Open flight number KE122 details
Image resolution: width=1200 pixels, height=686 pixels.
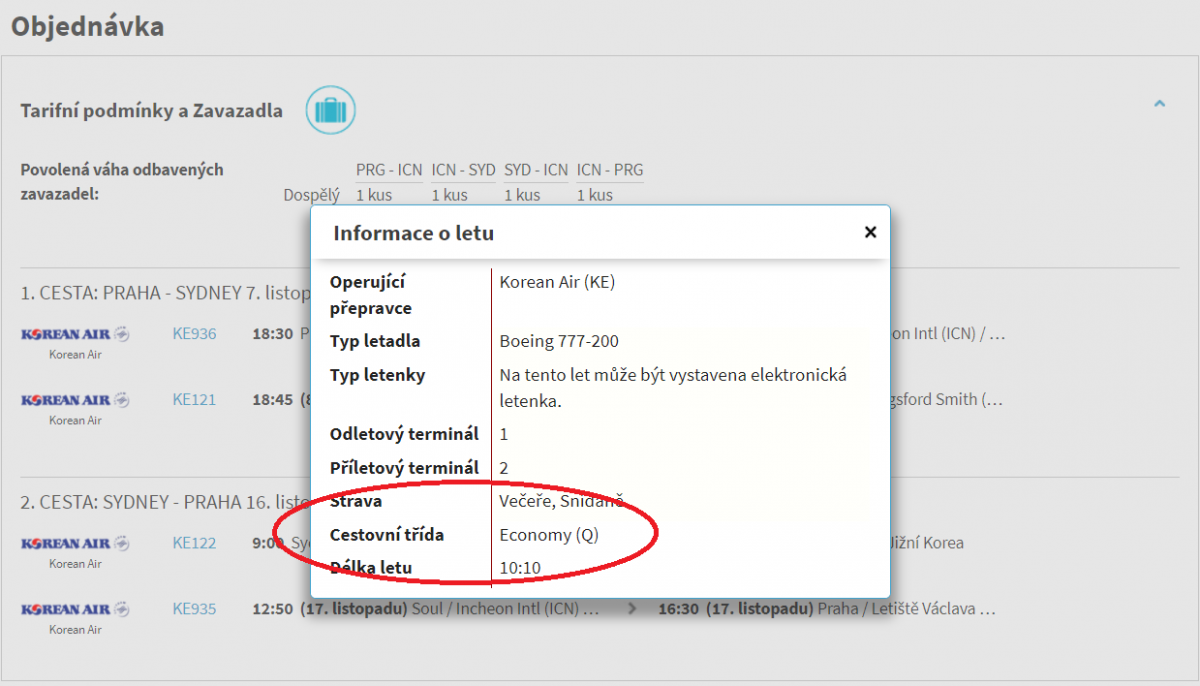pos(194,543)
